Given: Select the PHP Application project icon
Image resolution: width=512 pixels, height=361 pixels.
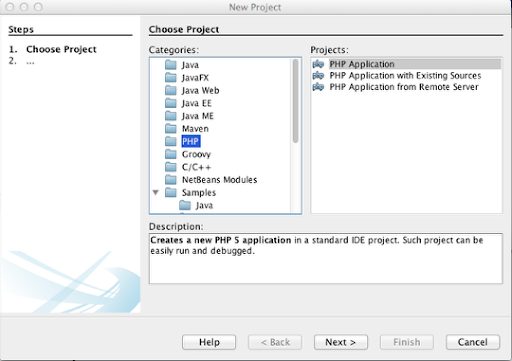Looking at the screenshot, I should (318, 64).
